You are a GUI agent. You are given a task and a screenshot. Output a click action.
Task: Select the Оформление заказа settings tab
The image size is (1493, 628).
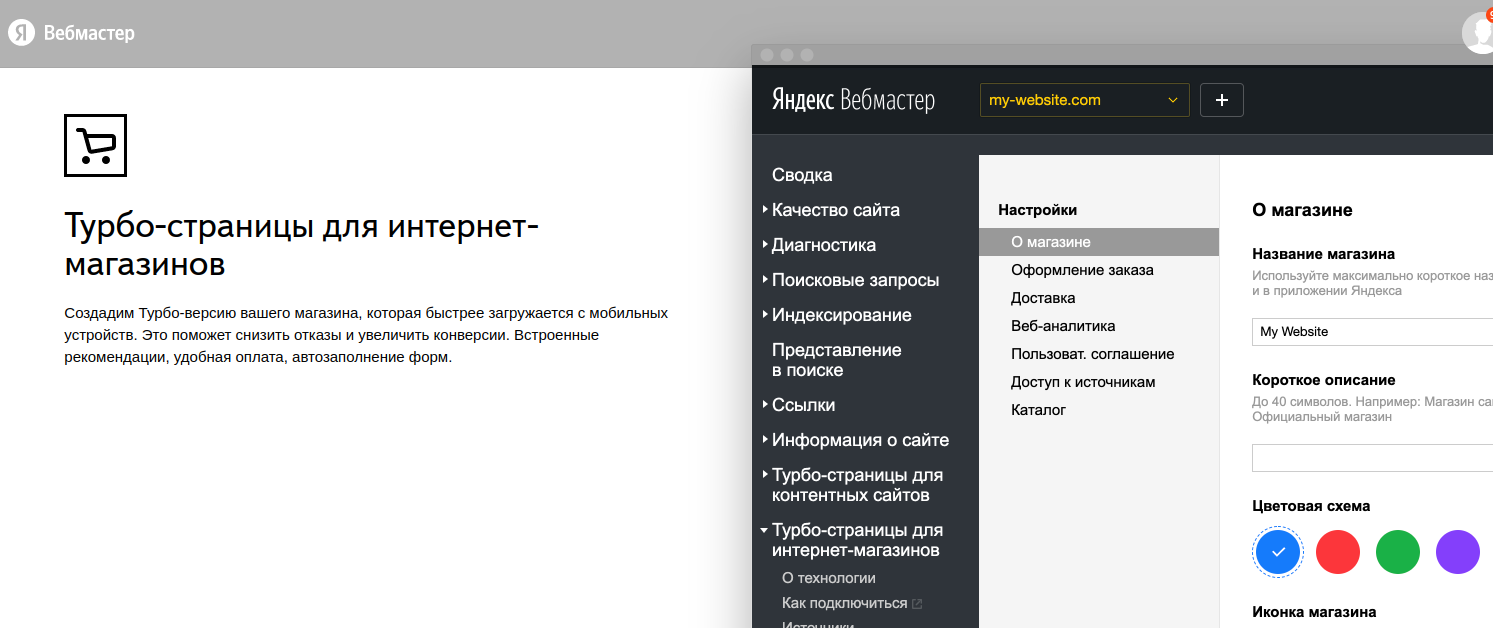pos(1082,270)
